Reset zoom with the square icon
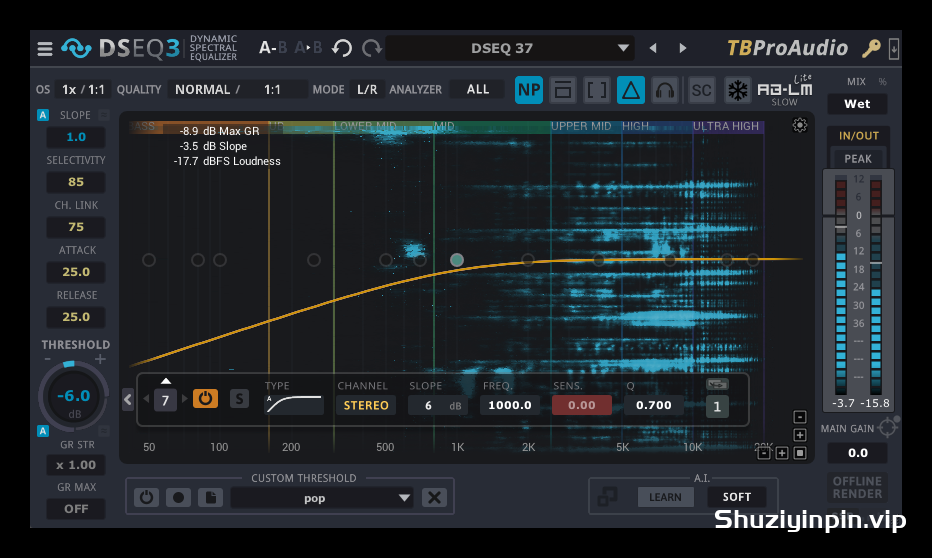The image size is (932, 558). 800,453
